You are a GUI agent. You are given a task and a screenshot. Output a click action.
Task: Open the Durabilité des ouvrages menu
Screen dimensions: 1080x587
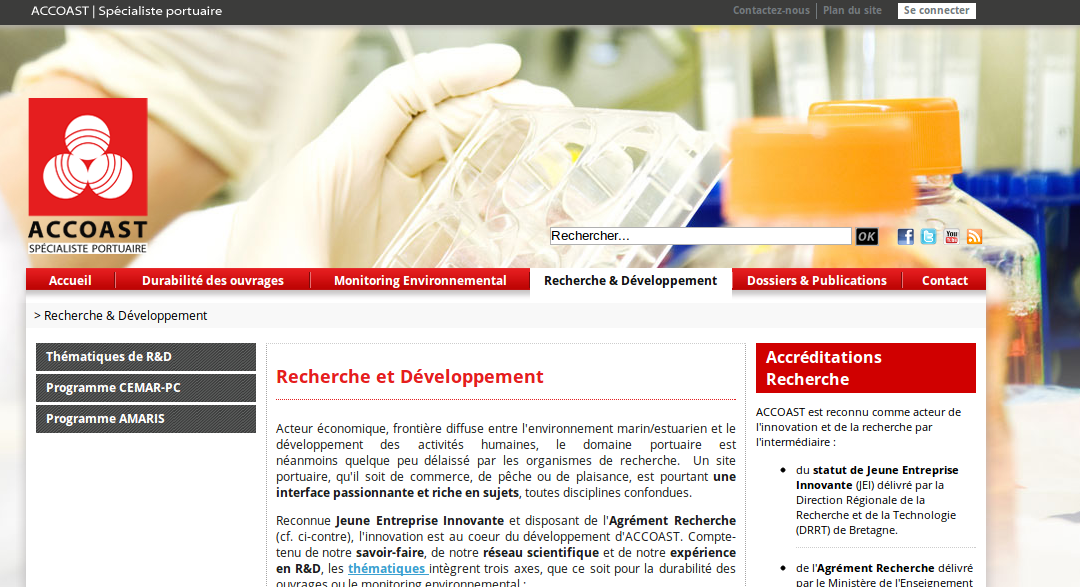(213, 280)
